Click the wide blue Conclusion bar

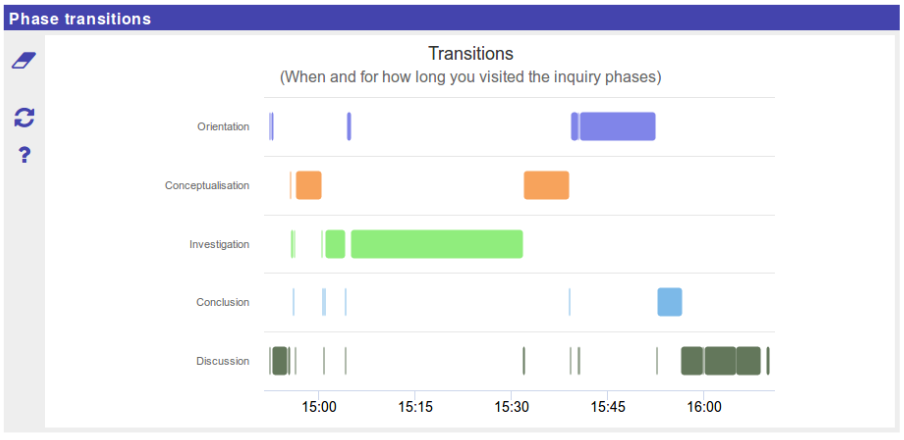[x=669, y=302]
